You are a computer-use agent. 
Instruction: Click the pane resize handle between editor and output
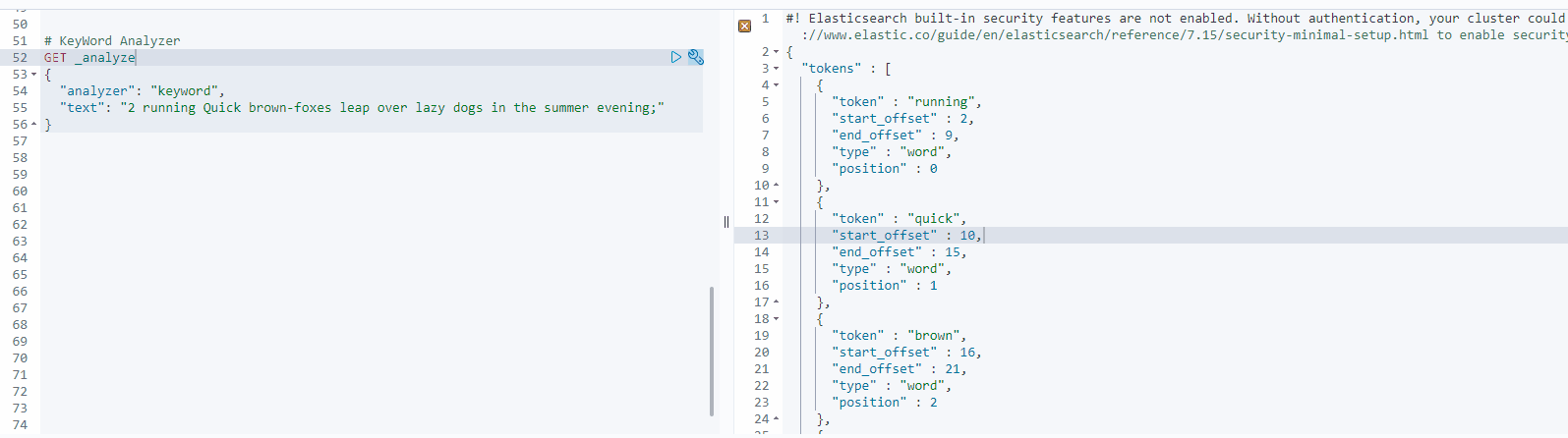pos(726,222)
